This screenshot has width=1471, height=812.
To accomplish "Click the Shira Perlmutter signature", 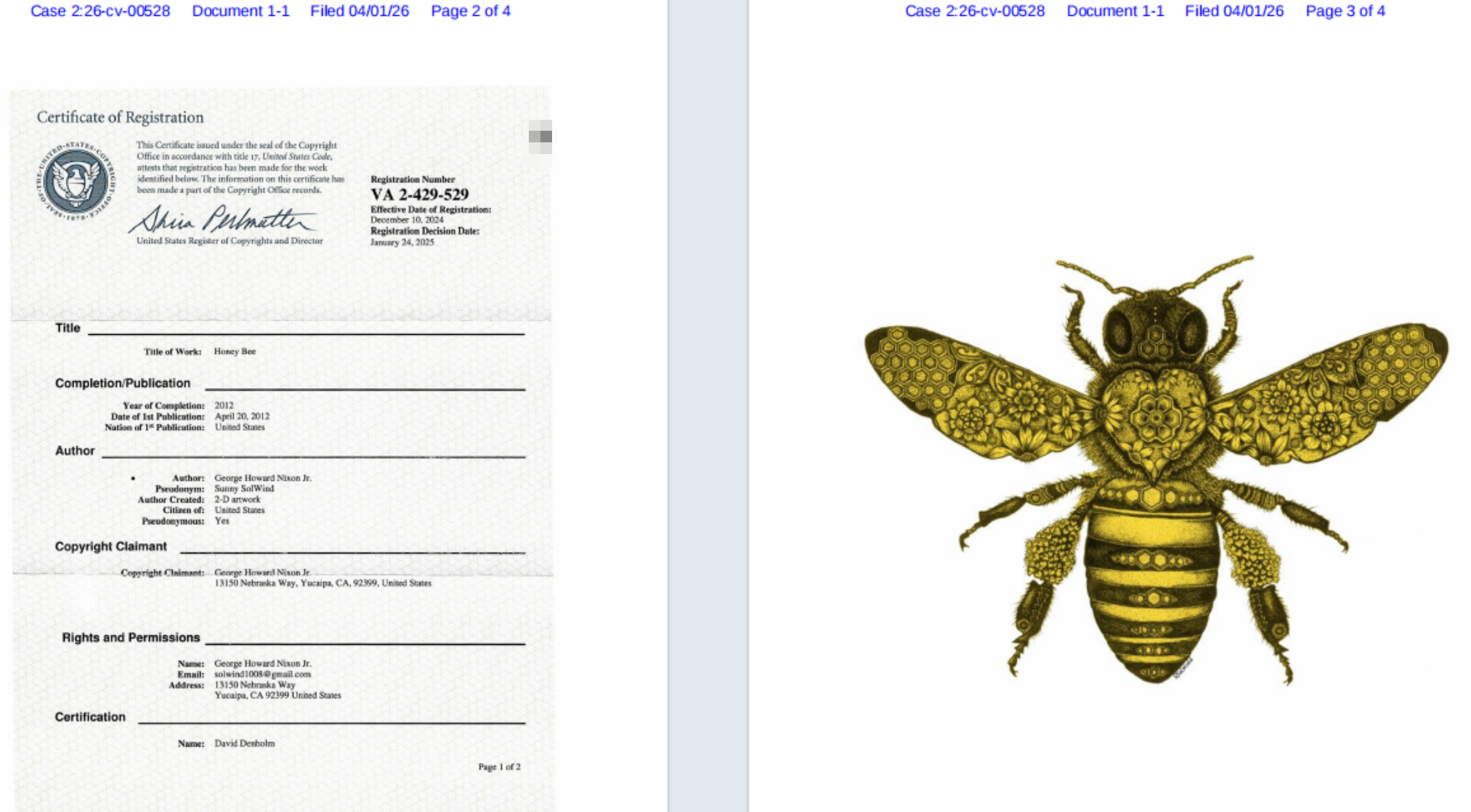I will click(x=222, y=218).
